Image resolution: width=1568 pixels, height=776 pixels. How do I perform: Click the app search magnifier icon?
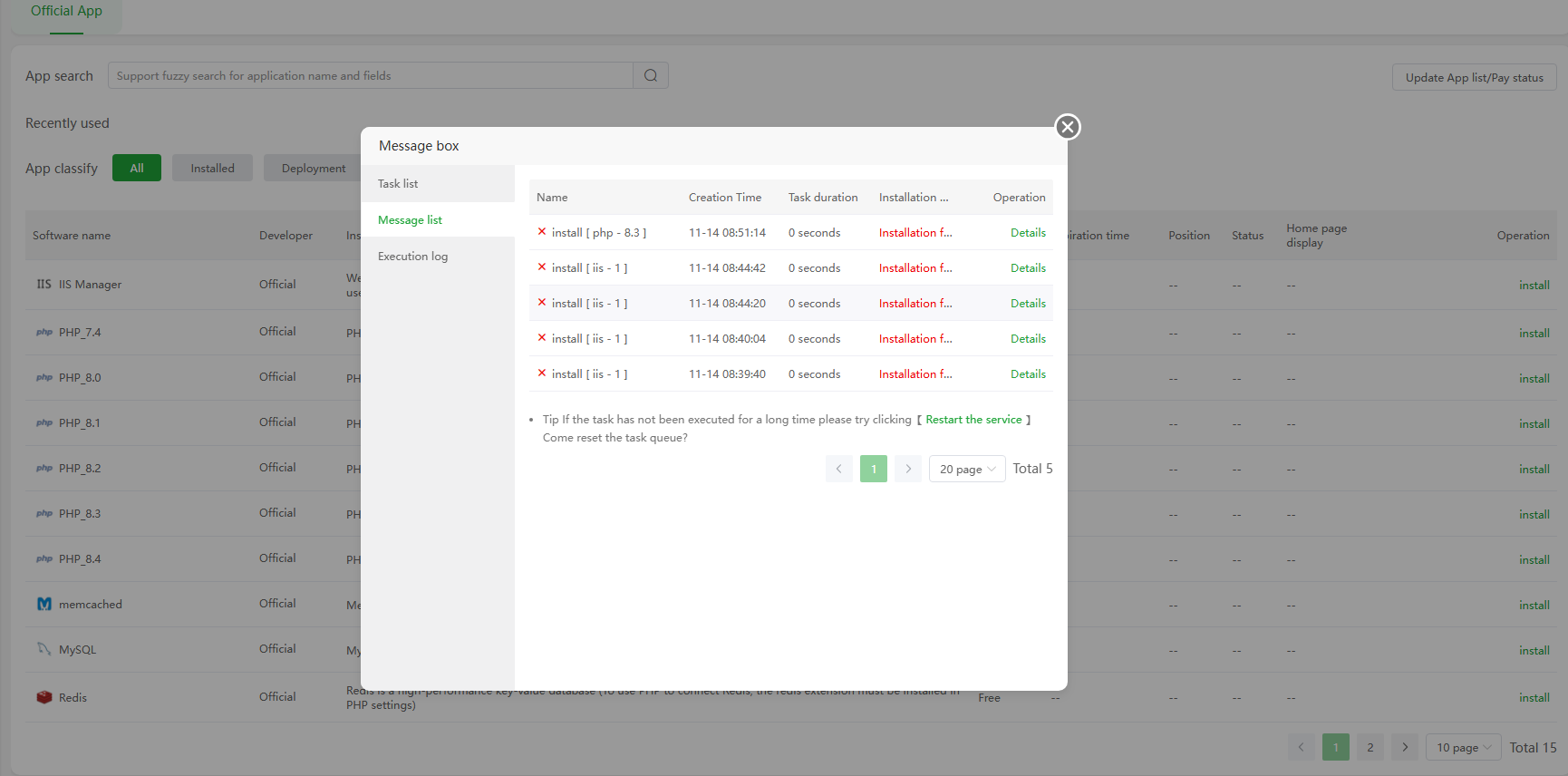[651, 75]
